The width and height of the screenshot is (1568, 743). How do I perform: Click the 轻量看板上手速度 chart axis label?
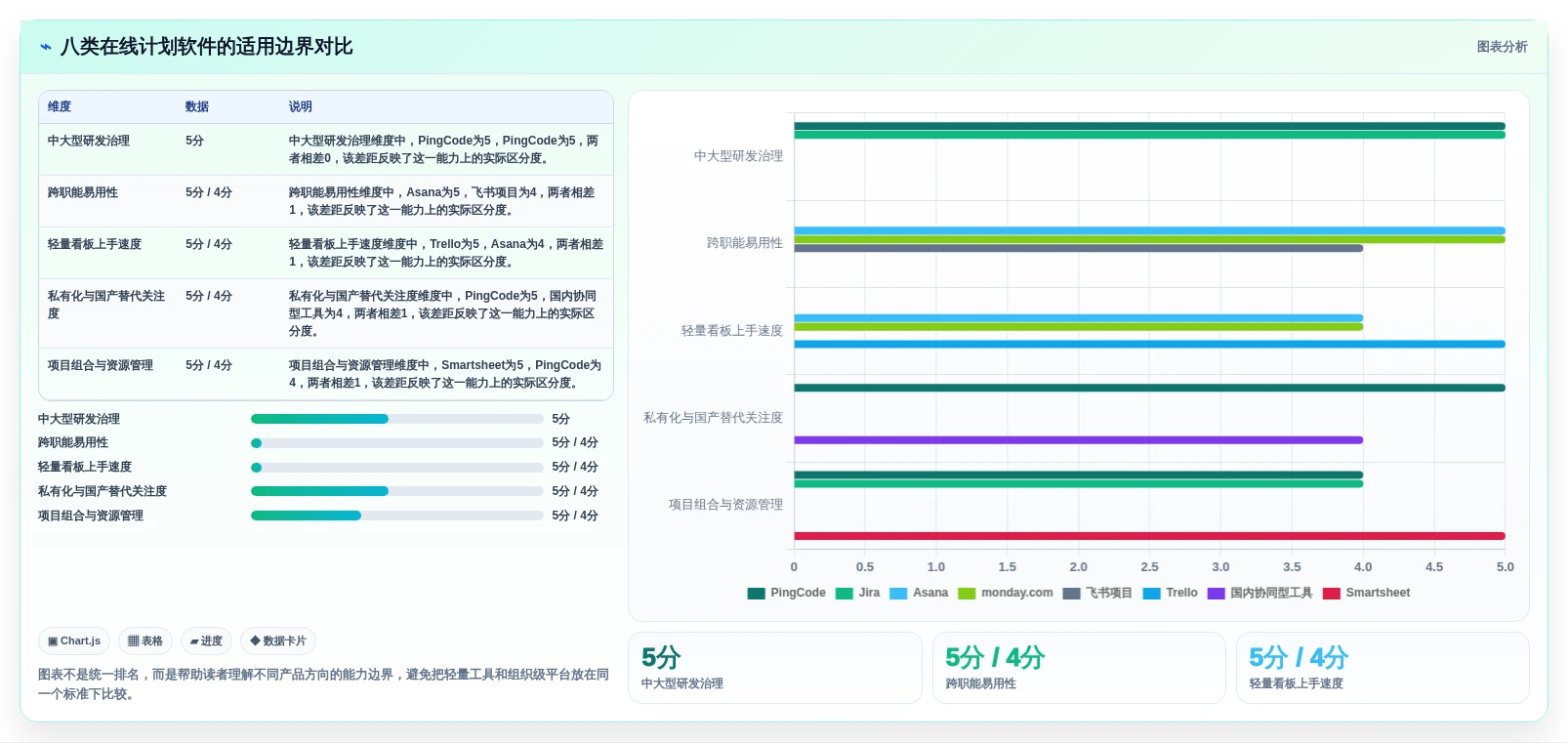(732, 331)
